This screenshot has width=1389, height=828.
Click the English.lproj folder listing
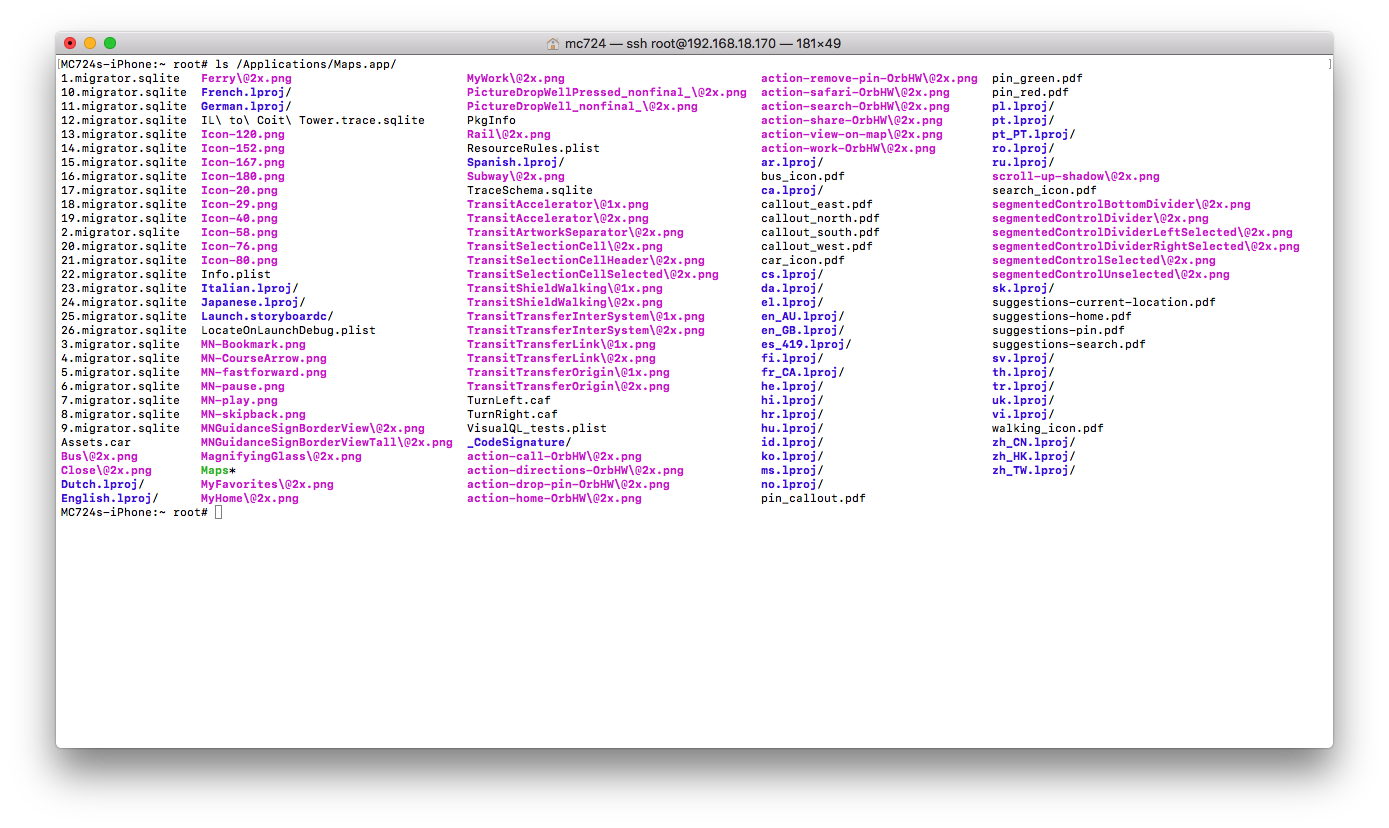coord(106,498)
